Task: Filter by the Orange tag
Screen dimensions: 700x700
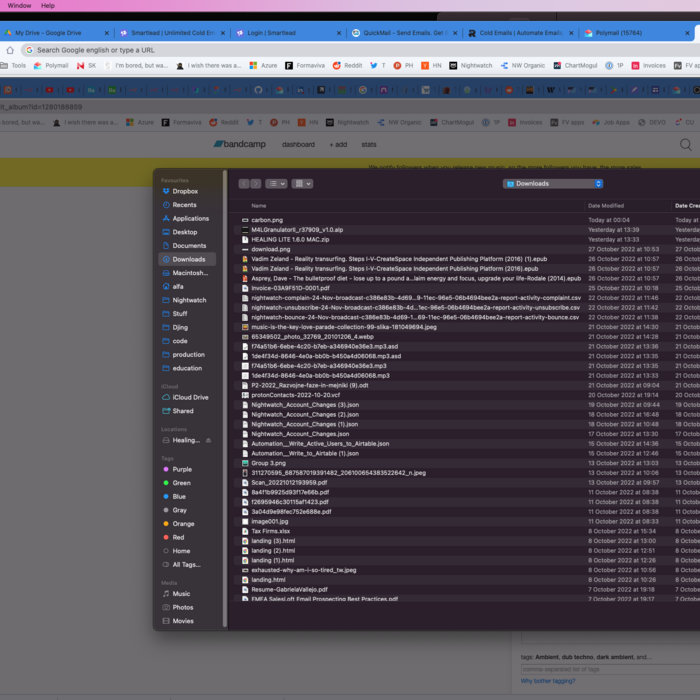Action: [183, 524]
